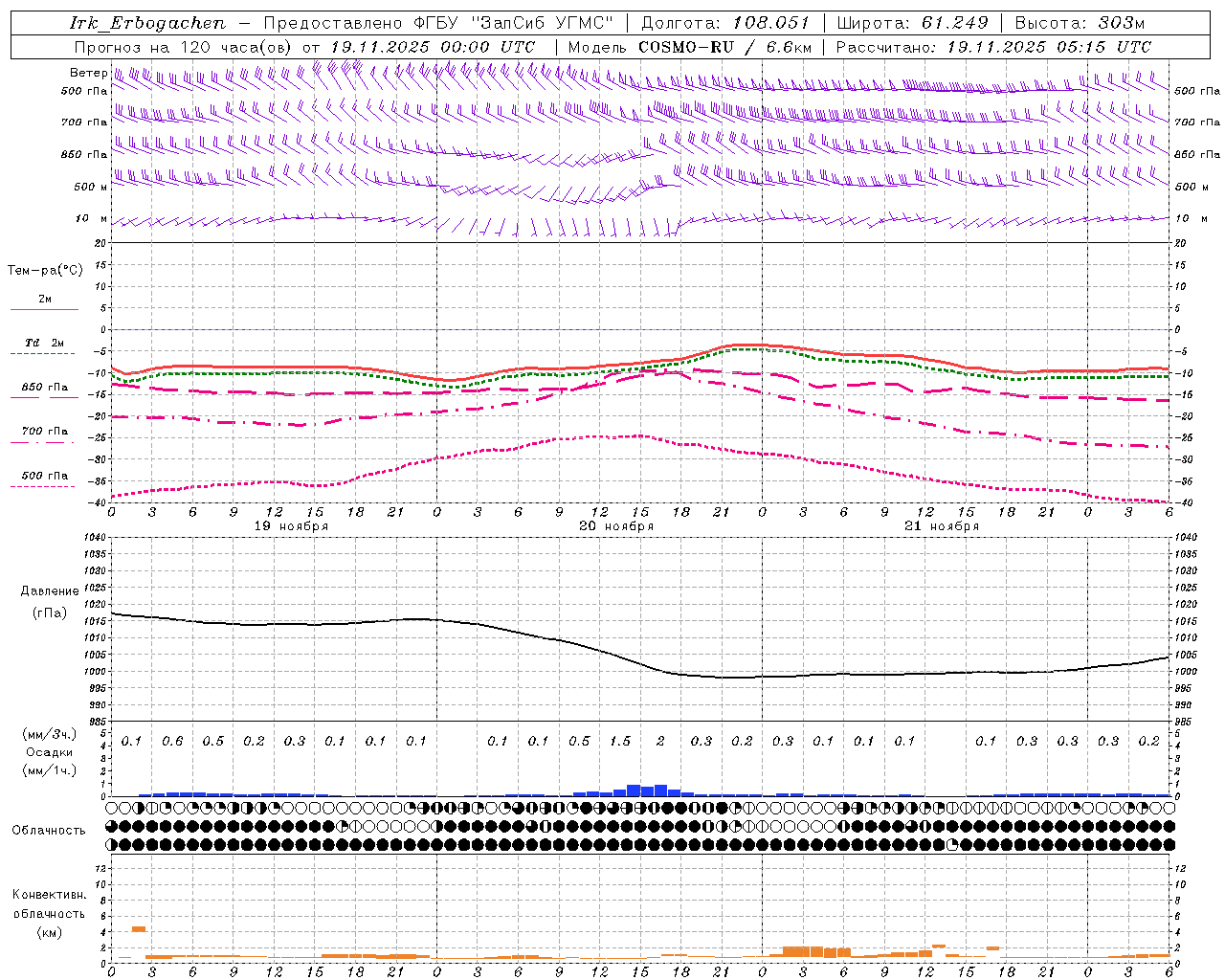Click the (мм/3ч.) precipitation unit label
The width and height of the screenshot is (1225, 980).
click(x=50, y=734)
